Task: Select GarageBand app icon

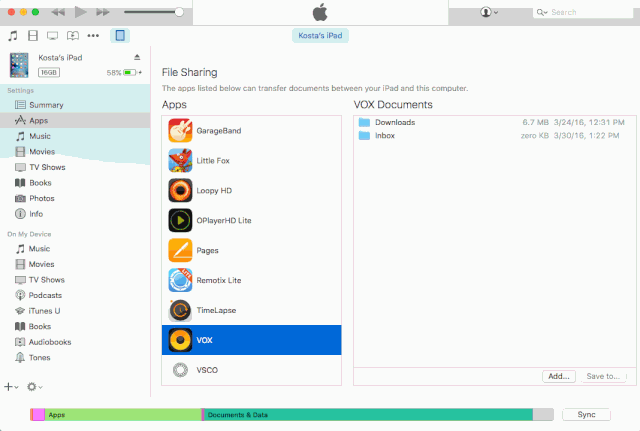Action: tap(180, 131)
